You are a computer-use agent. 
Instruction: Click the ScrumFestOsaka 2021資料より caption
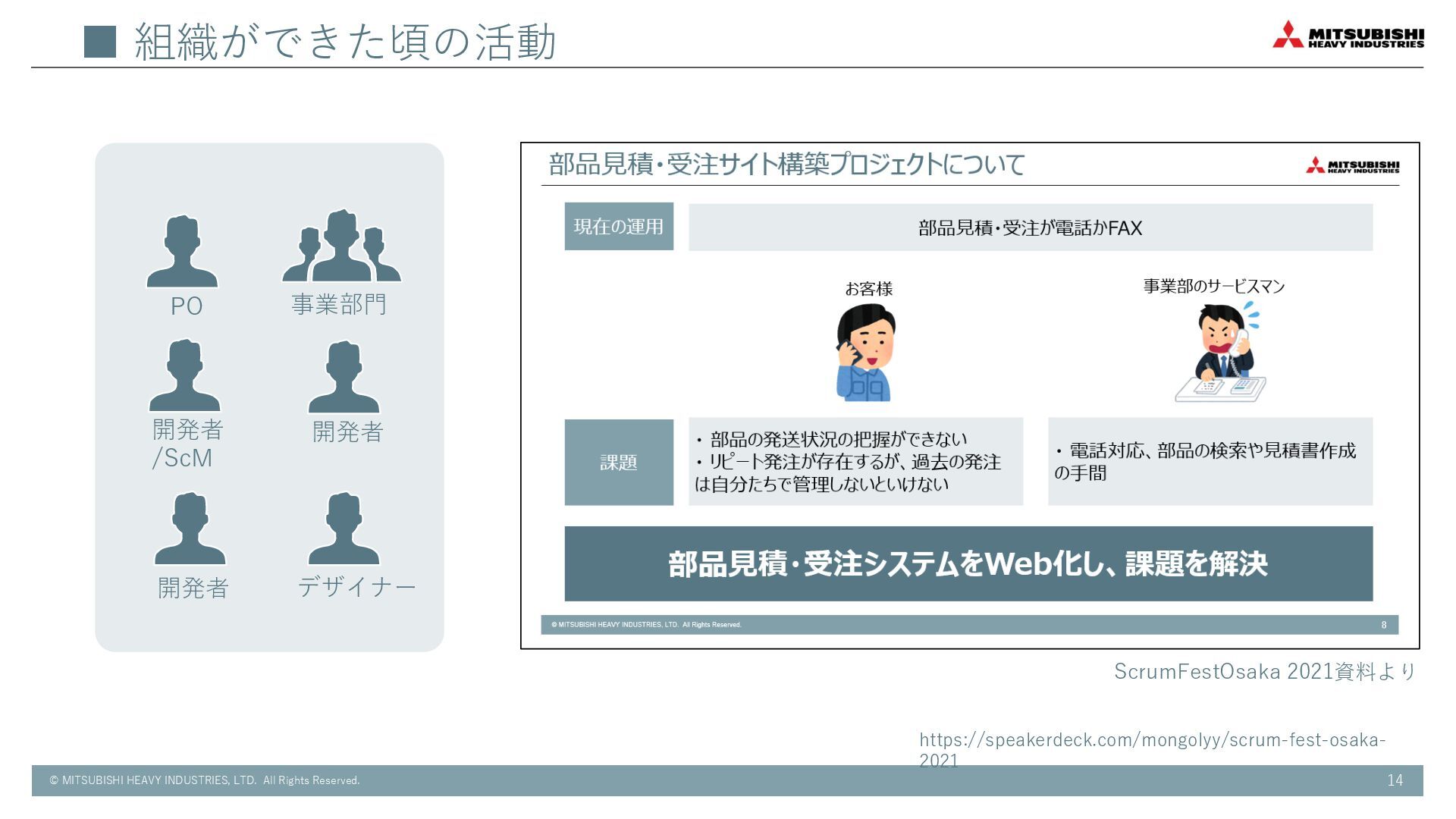(1264, 671)
